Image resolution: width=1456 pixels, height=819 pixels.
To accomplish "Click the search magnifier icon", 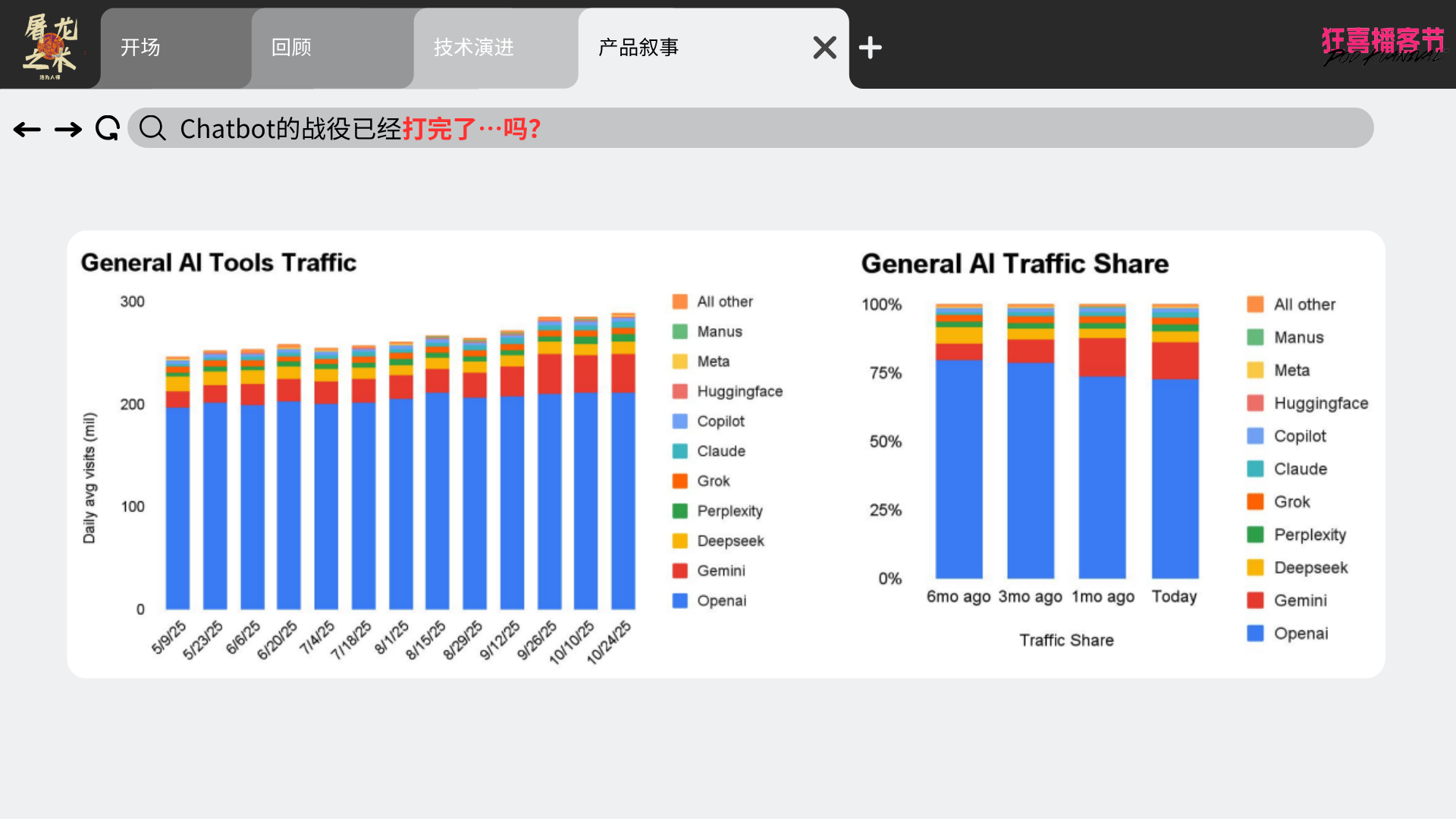I will click(x=152, y=128).
